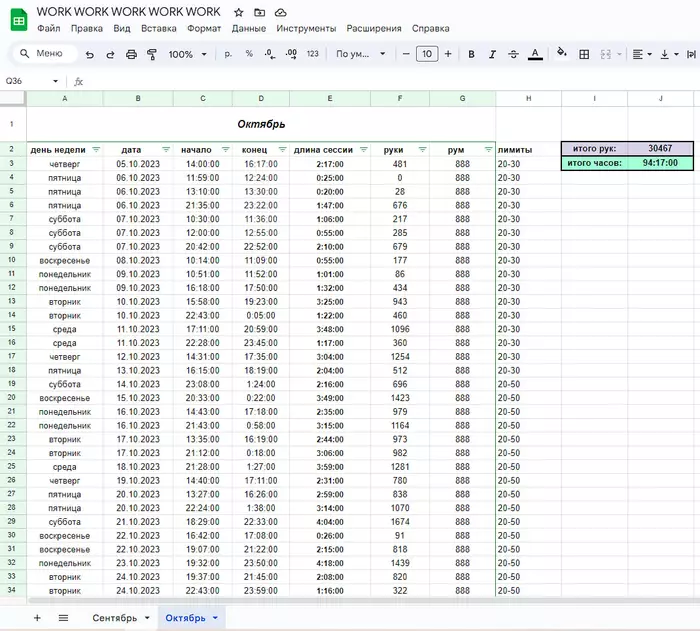700x631 pixels.
Task: Open the Октябрь tab dropdown arrow
Action: tap(215, 618)
